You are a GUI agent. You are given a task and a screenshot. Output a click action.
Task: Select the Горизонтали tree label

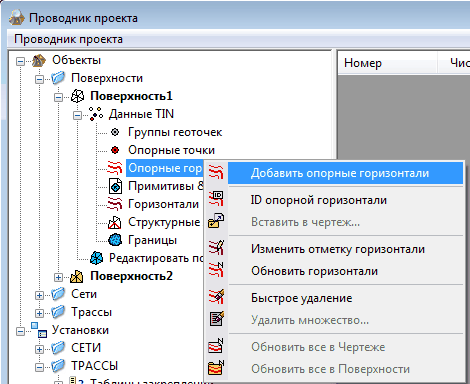[163, 204]
